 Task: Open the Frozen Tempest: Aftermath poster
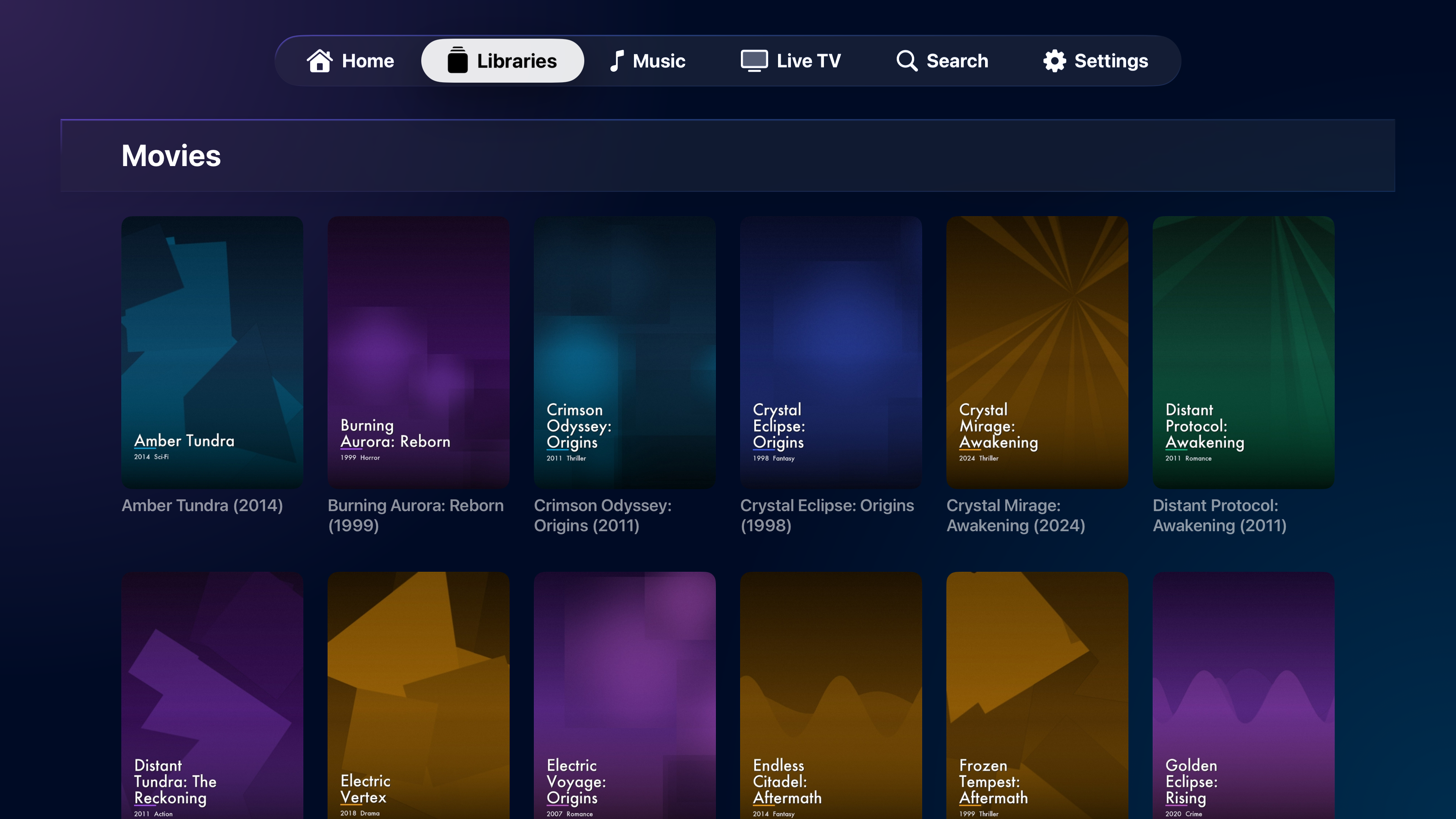click(x=1037, y=695)
